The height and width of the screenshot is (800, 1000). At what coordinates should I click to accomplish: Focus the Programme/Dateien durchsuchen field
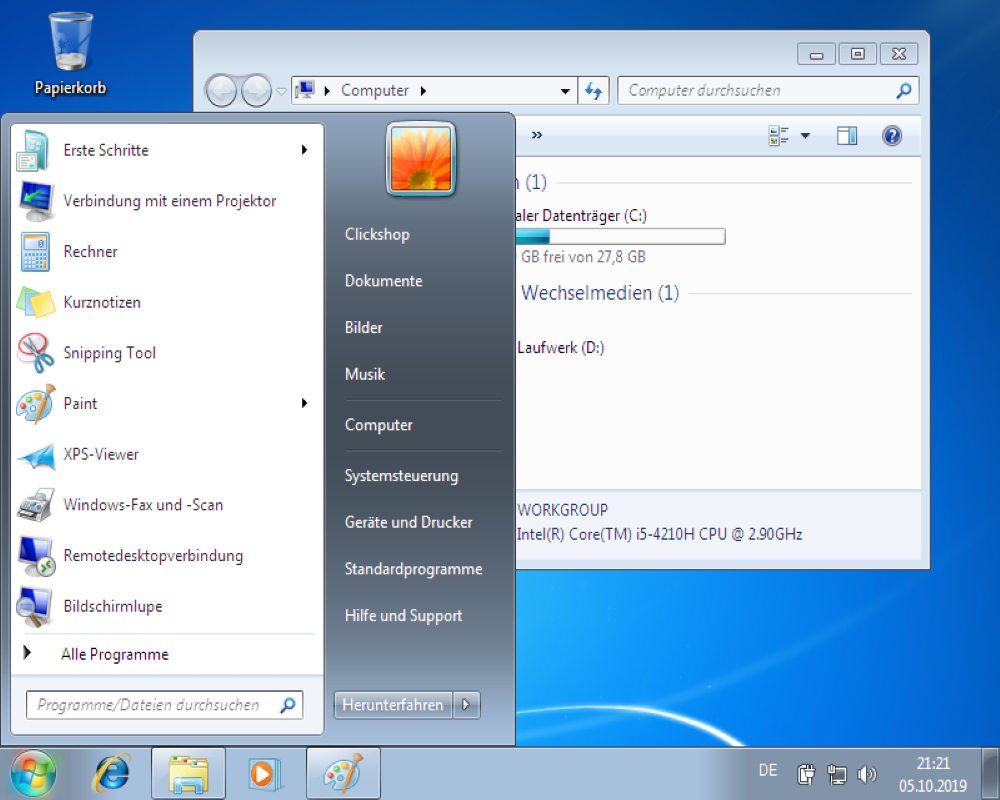(165, 705)
